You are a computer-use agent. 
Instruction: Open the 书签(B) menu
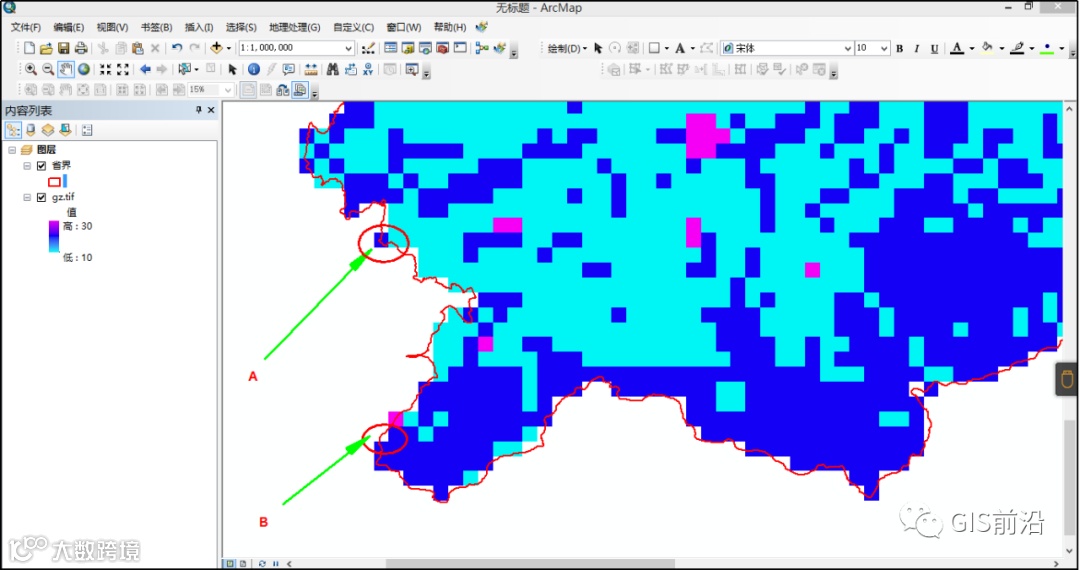tap(156, 27)
